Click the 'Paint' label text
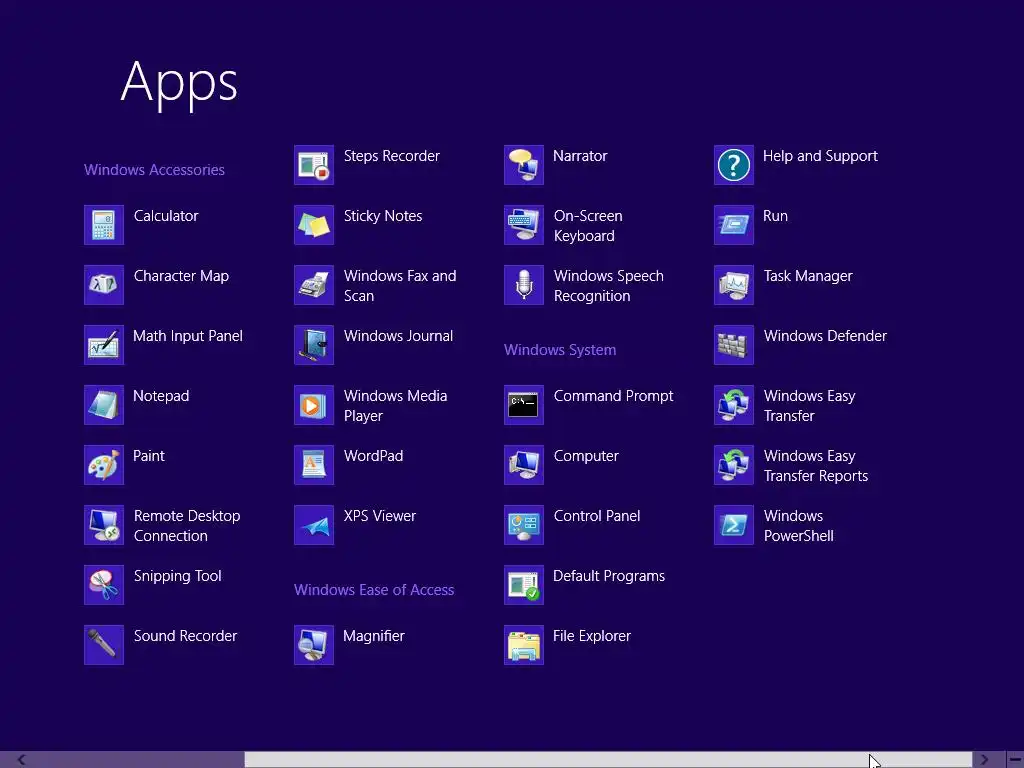 point(149,456)
